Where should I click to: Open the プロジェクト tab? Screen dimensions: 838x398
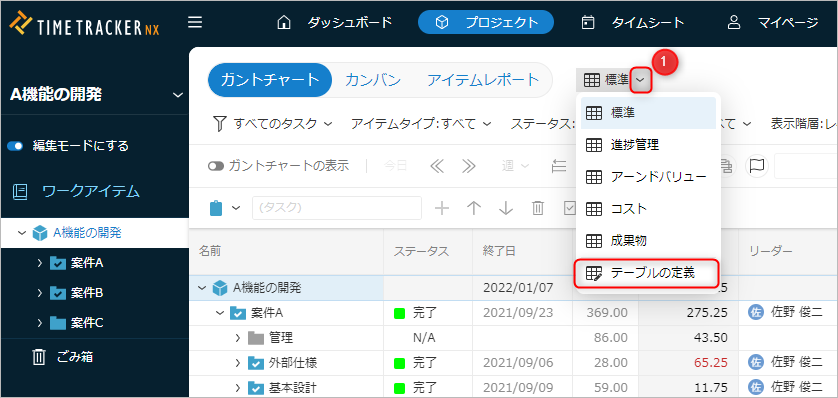[x=486, y=22]
